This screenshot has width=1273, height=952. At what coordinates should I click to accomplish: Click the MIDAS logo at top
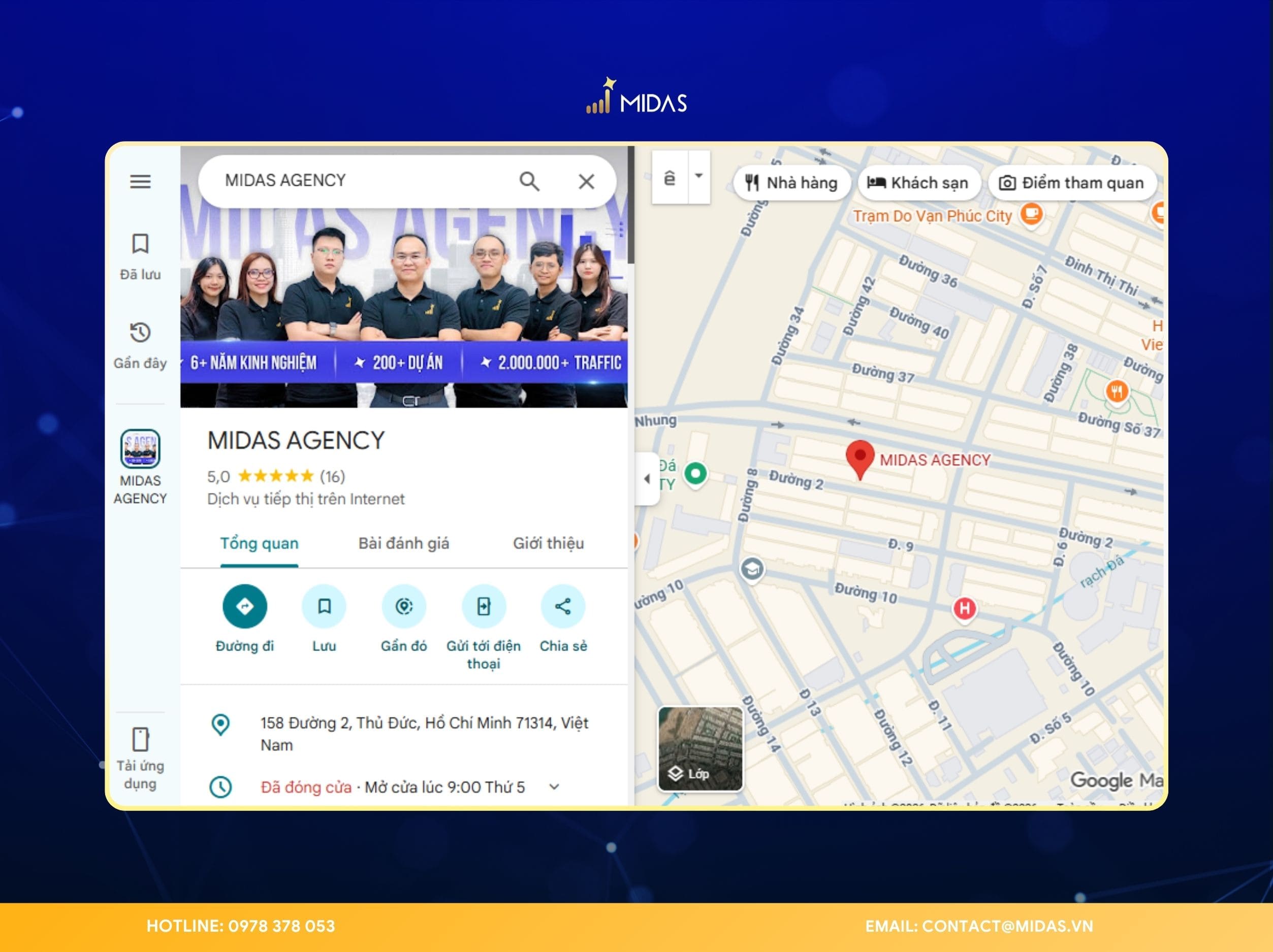pyautogui.click(x=636, y=95)
